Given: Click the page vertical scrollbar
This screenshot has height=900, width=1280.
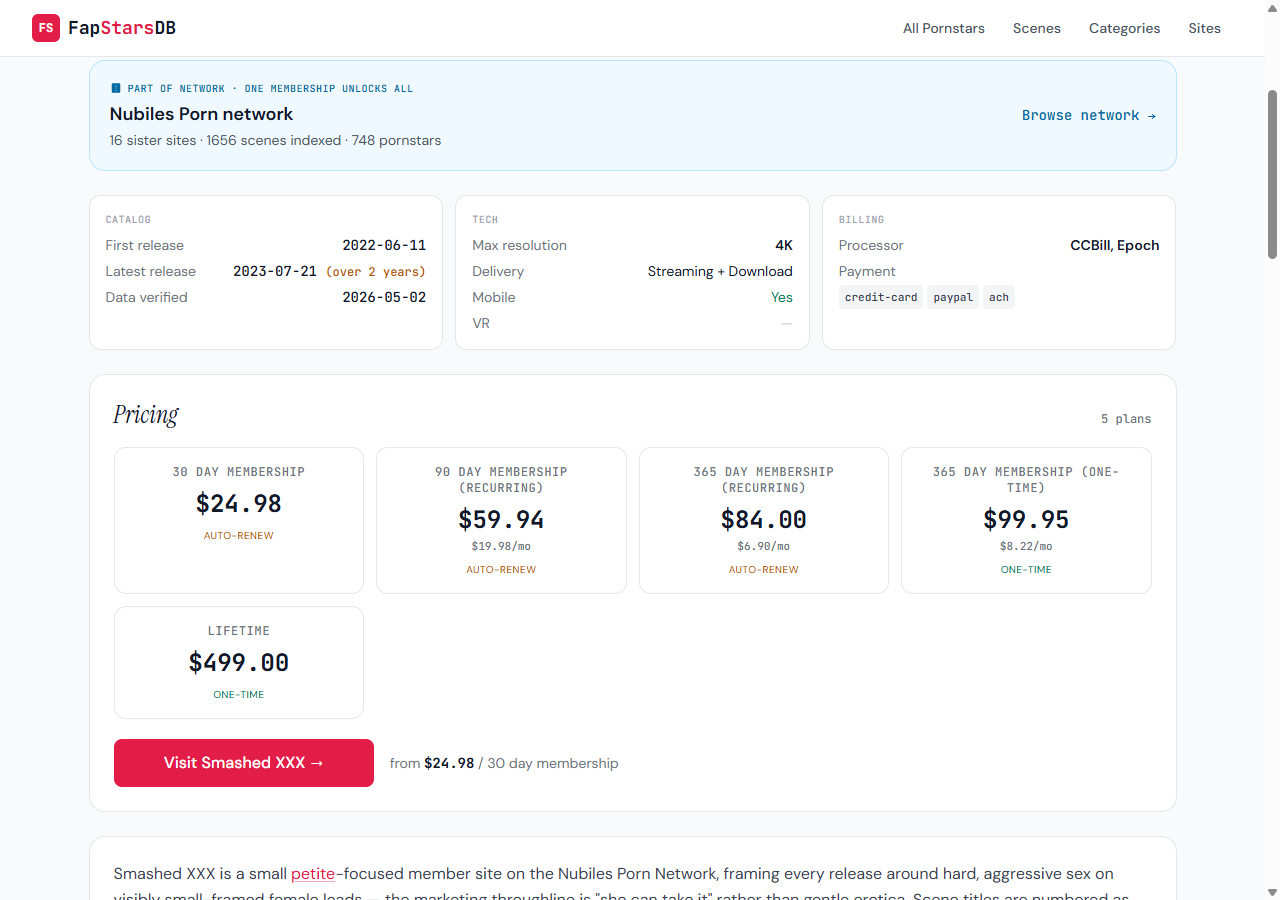Looking at the screenshot, I should pyautogui.click(x=1273, y=175).
